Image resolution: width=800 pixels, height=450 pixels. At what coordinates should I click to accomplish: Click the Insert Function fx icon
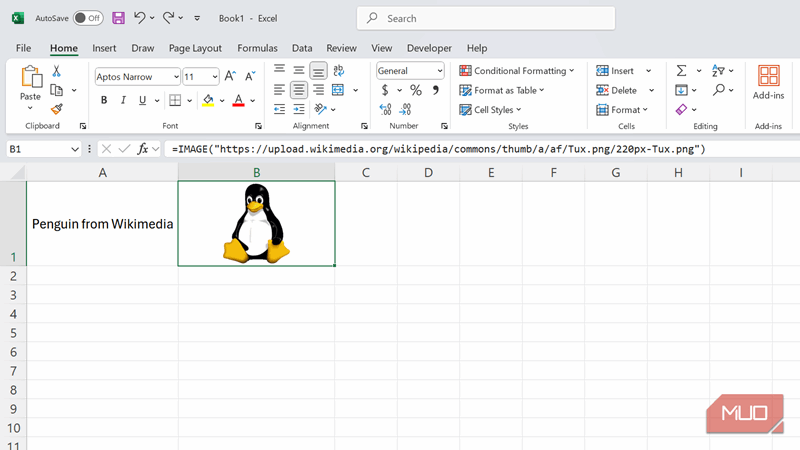144,149
